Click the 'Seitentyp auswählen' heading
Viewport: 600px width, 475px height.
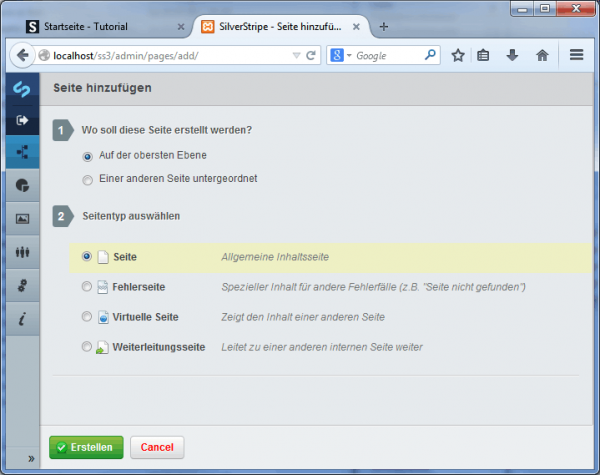pos(131,216)
